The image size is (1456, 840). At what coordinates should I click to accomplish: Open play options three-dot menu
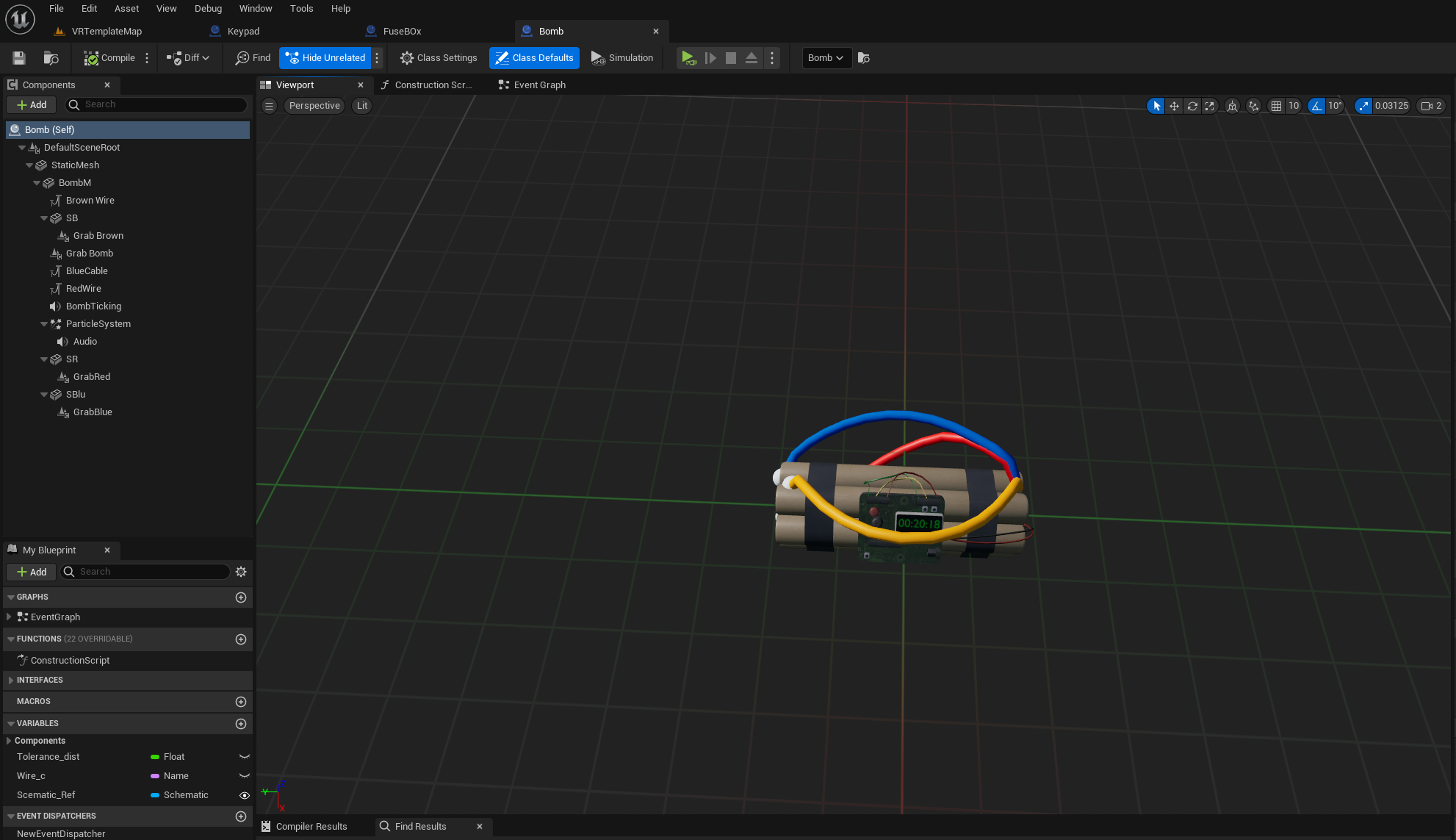click(772, 58)
